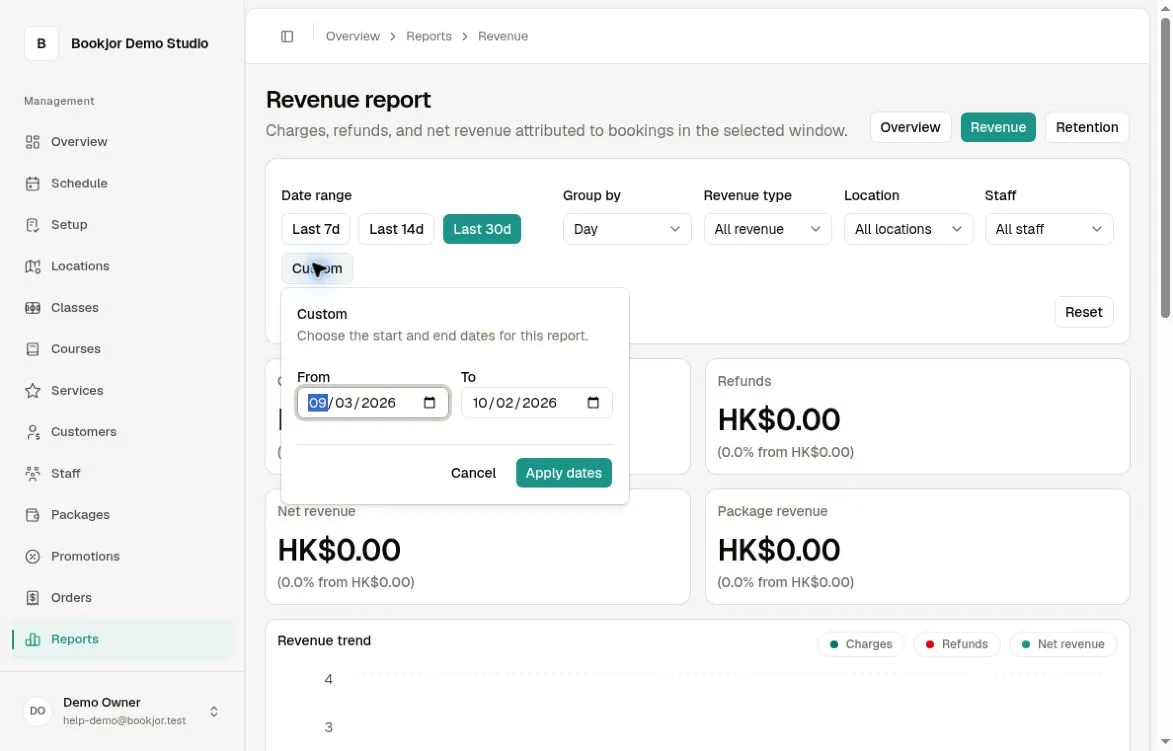Click Cancel in the Custom popup

(474, 473)
